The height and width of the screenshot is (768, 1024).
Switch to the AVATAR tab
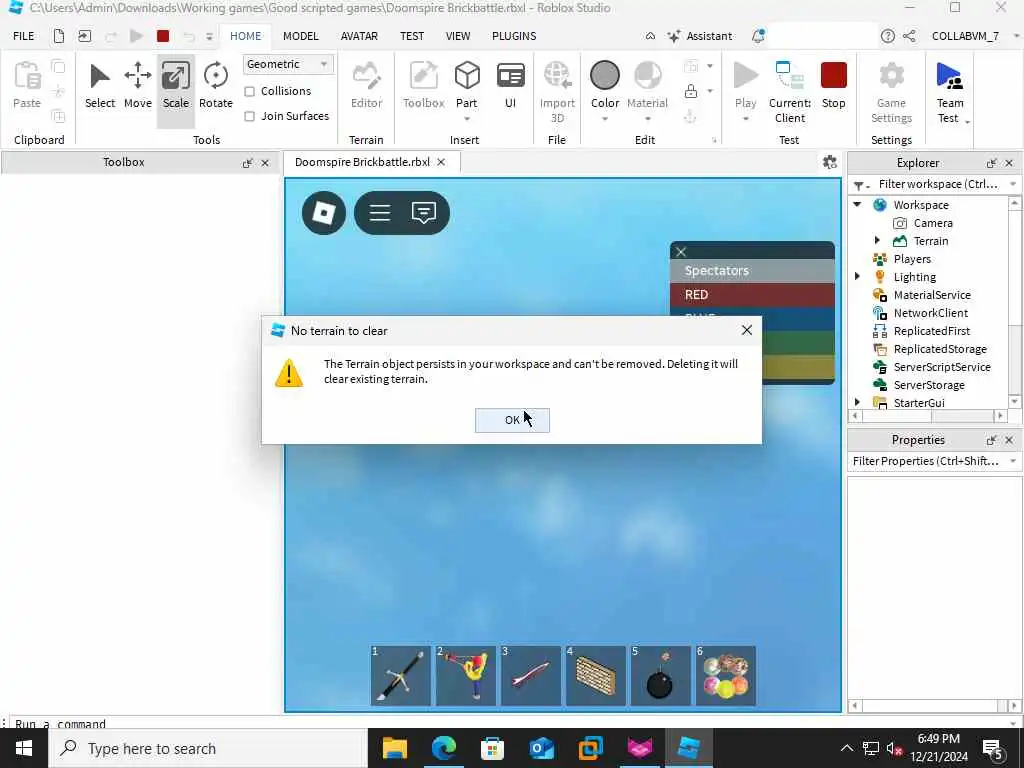[x=359, y=36]
